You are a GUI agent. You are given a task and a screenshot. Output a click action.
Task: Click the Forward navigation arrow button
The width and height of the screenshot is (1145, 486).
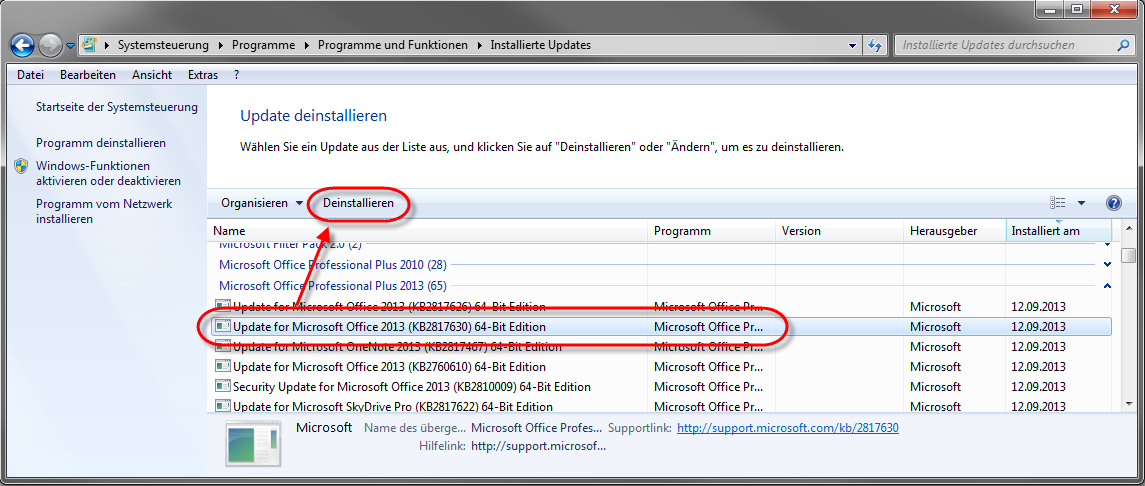point(50,45)
